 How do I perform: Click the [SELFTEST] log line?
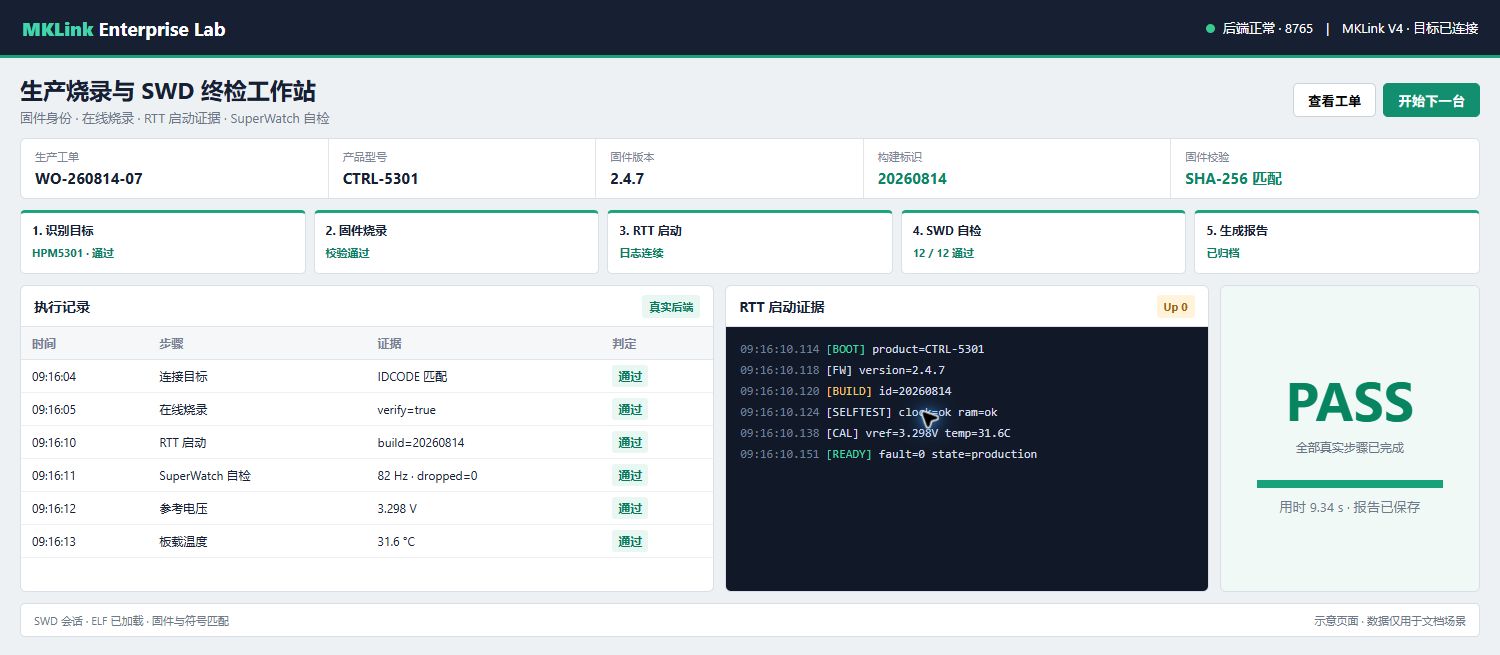pyautogui.click(x=869, y=412)
